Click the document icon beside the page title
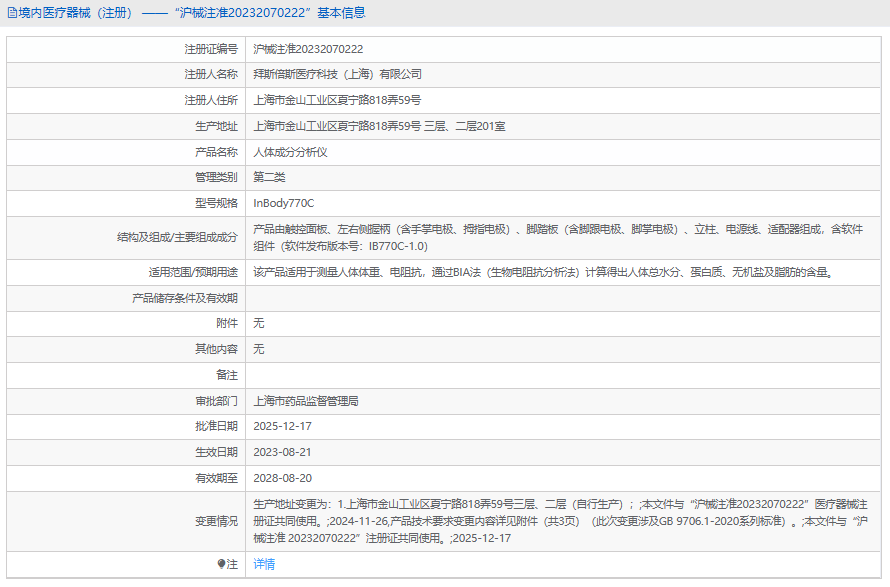 pyautogui.click(x=12, y=13)
